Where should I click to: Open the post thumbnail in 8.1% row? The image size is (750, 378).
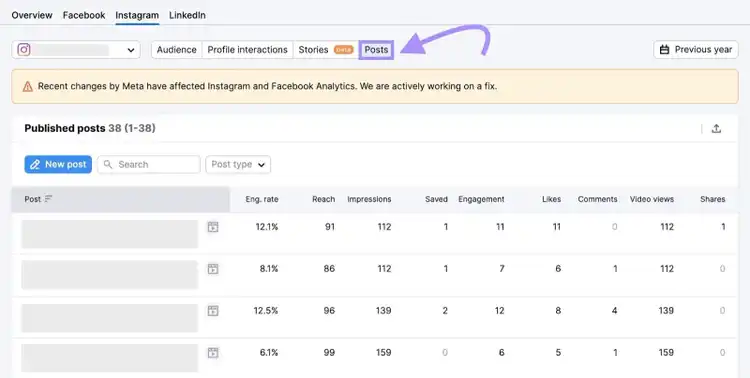pyautogui.click(x=110, y=275)
